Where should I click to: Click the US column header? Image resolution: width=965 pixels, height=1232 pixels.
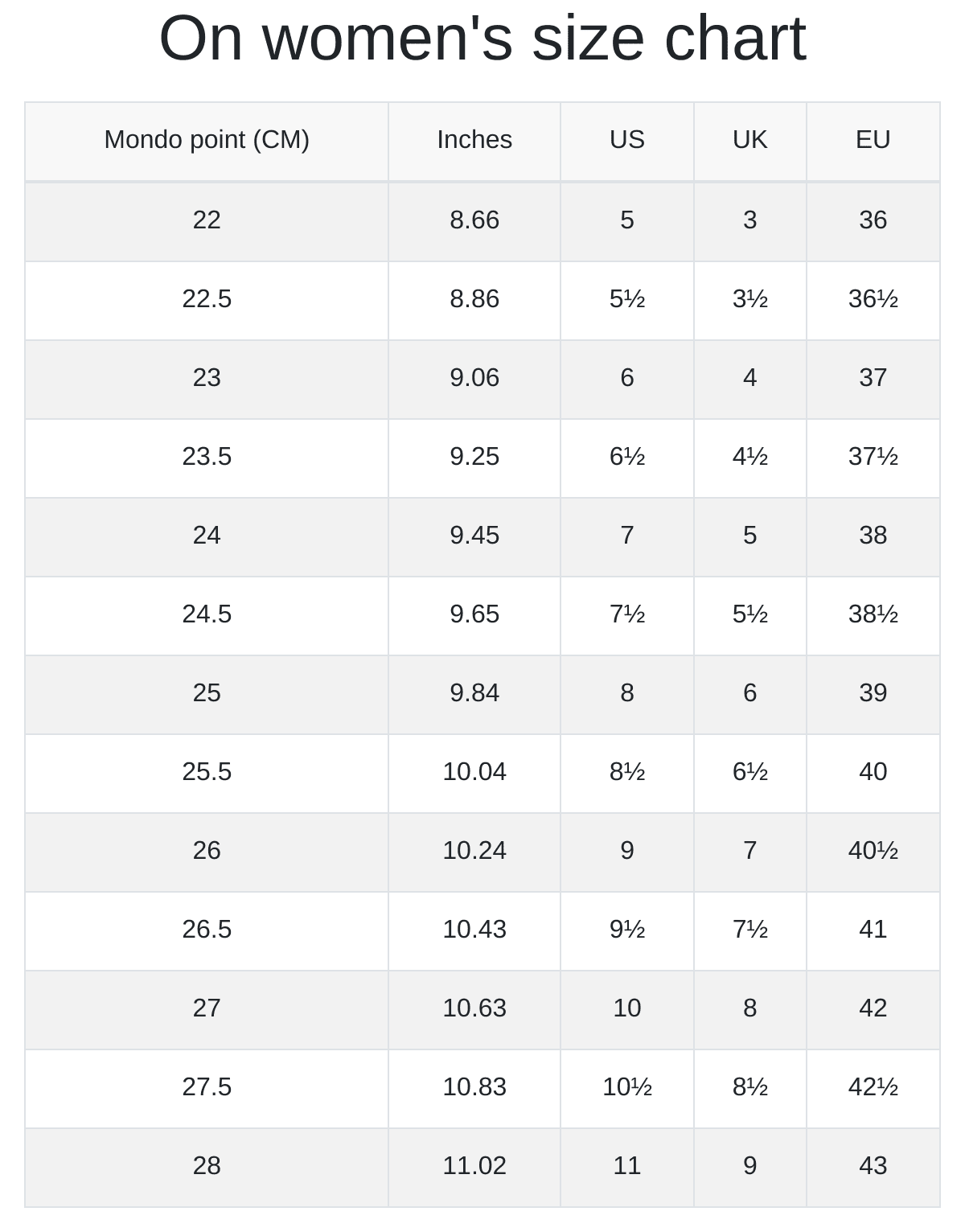click(627, 140)
